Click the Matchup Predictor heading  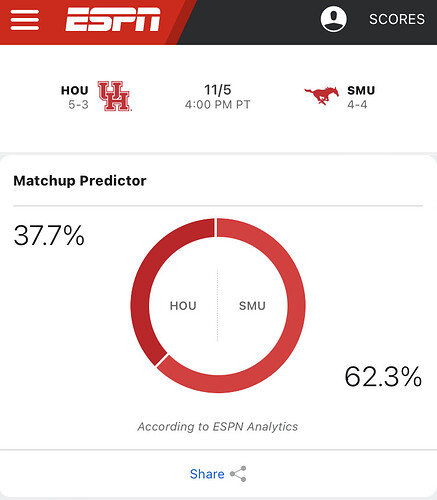coord(80,181)
